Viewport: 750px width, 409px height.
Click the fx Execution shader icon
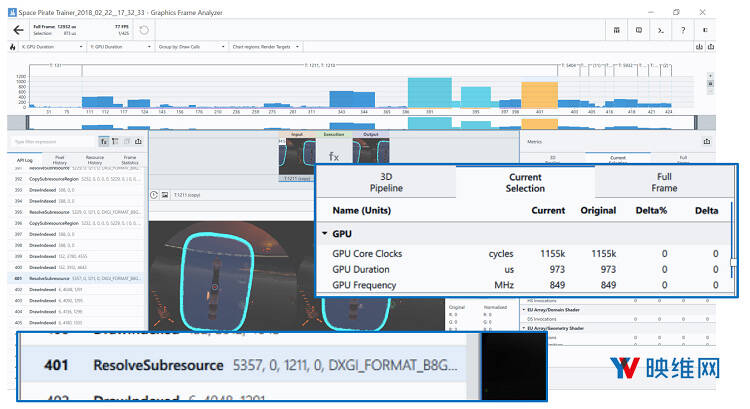click(x=335, y=155)
